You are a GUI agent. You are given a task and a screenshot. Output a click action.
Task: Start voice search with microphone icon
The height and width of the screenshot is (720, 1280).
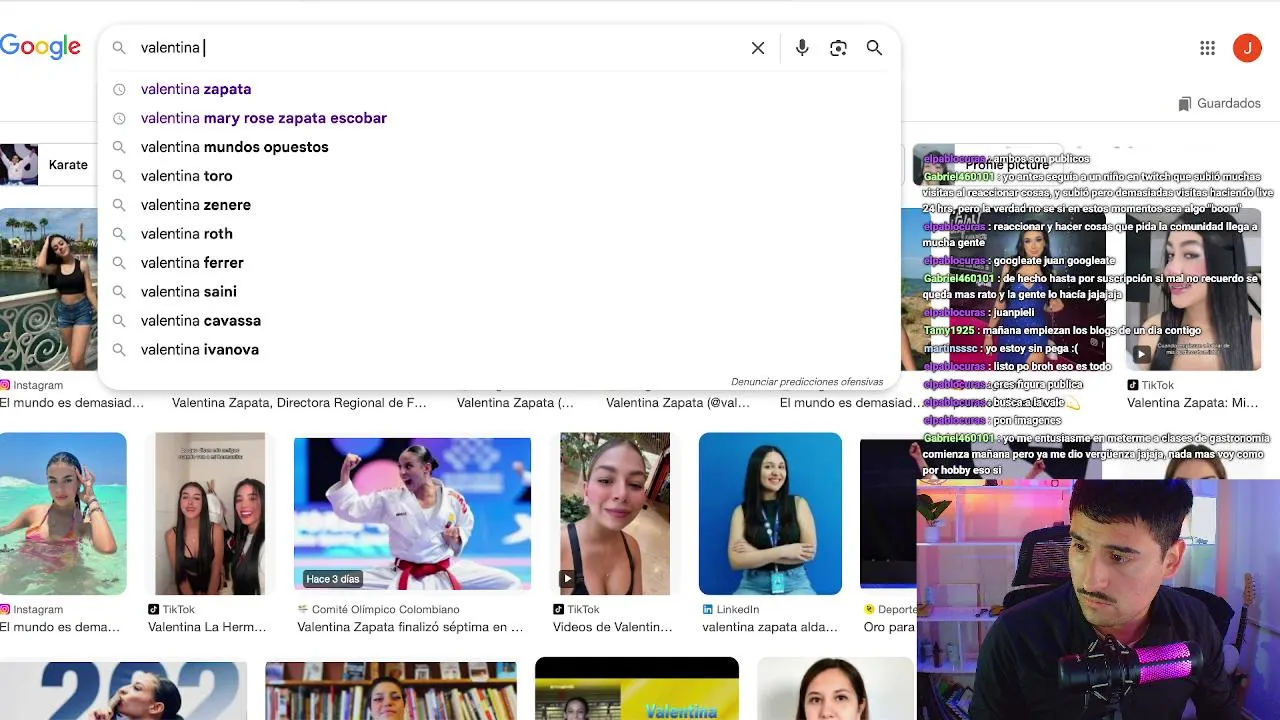(802, 48)
